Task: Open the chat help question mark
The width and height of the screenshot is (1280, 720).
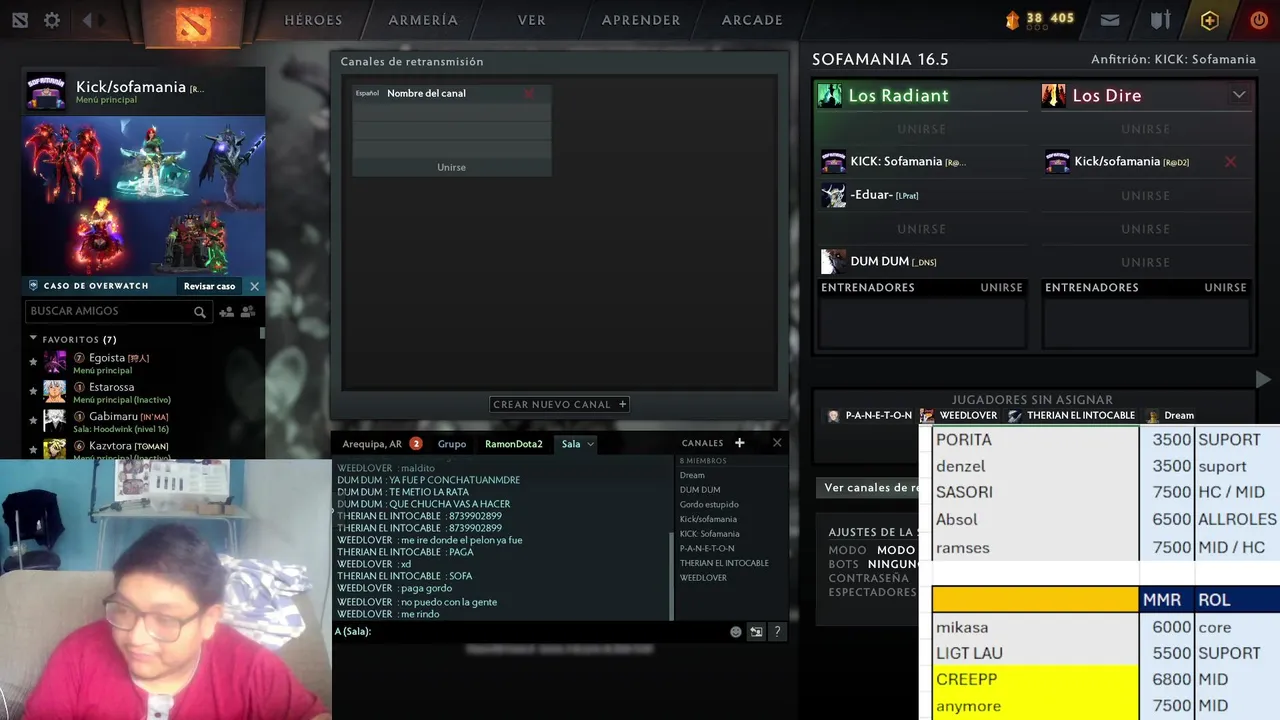Action: pos(777,632)
